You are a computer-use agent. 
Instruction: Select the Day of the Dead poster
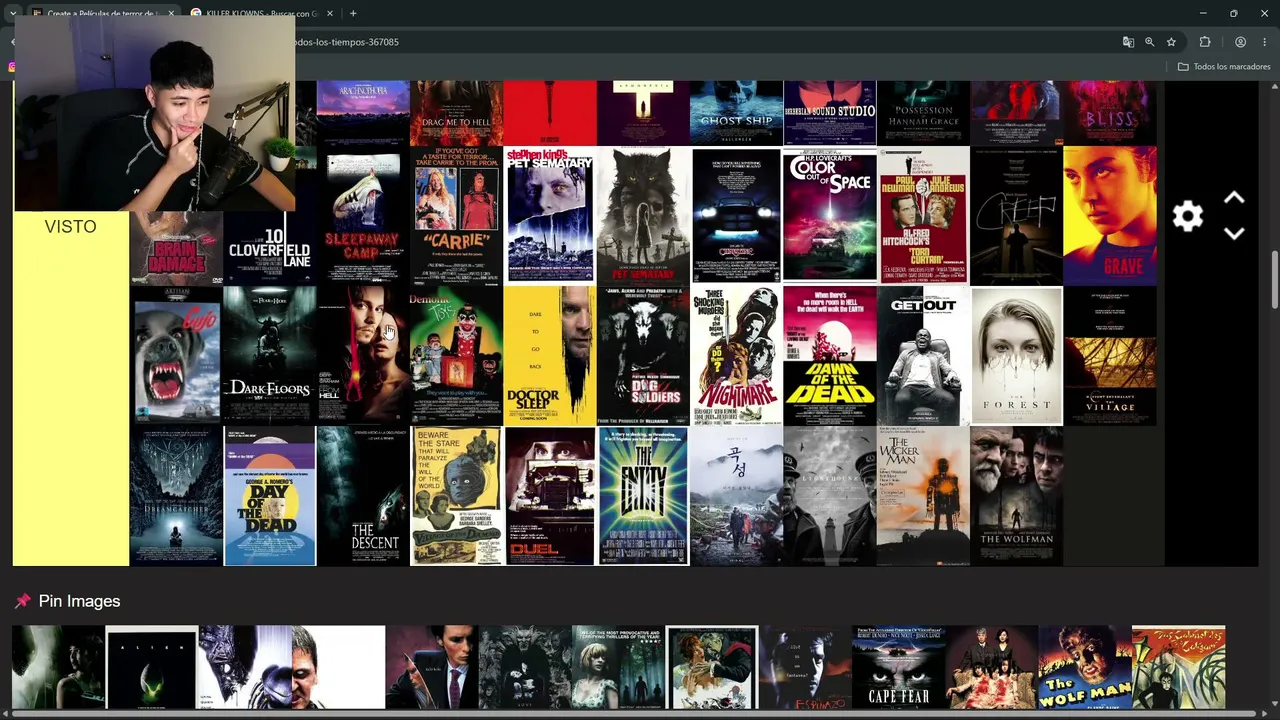pos(269,496)
